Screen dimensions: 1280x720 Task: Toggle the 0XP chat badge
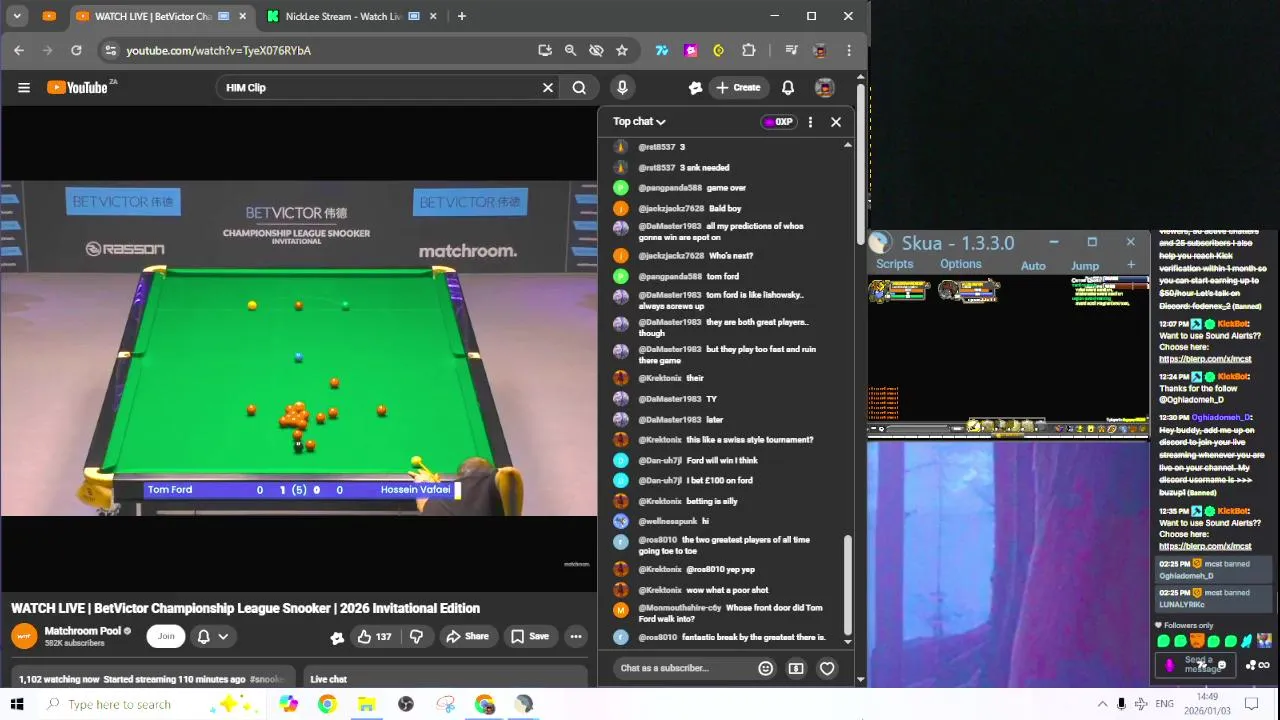coord(778,122)
